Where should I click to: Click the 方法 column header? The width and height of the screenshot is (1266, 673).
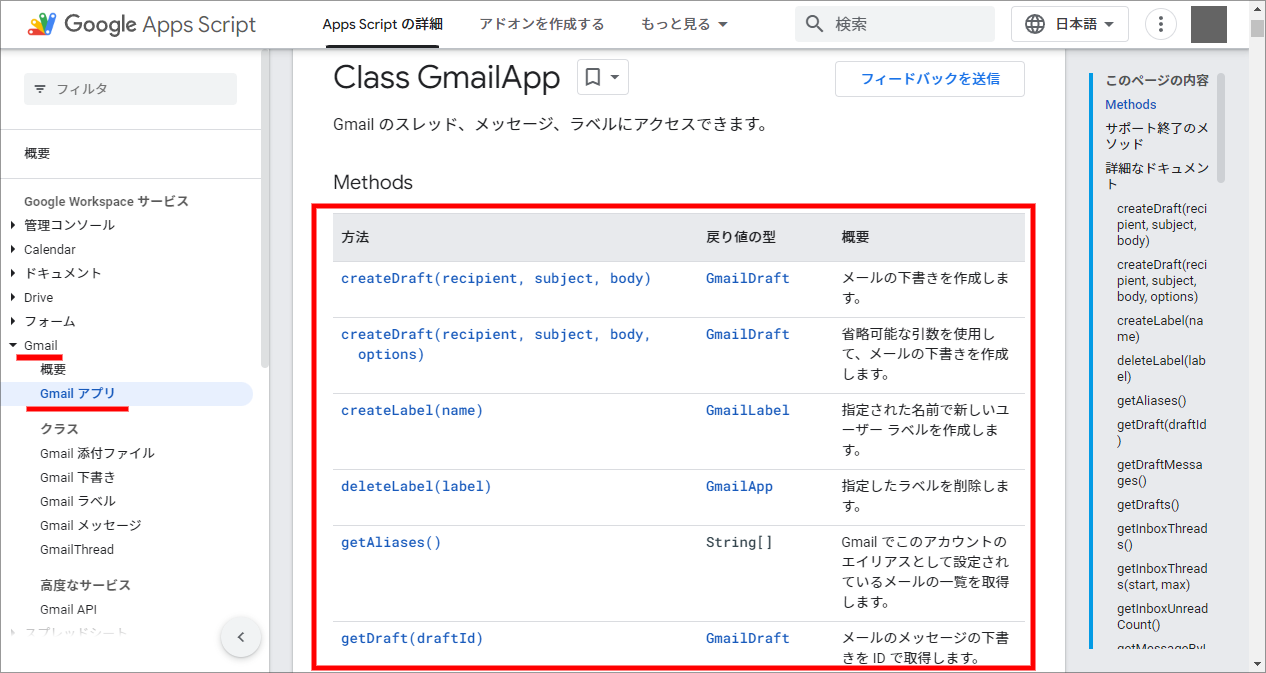click(x=355, y=237)
